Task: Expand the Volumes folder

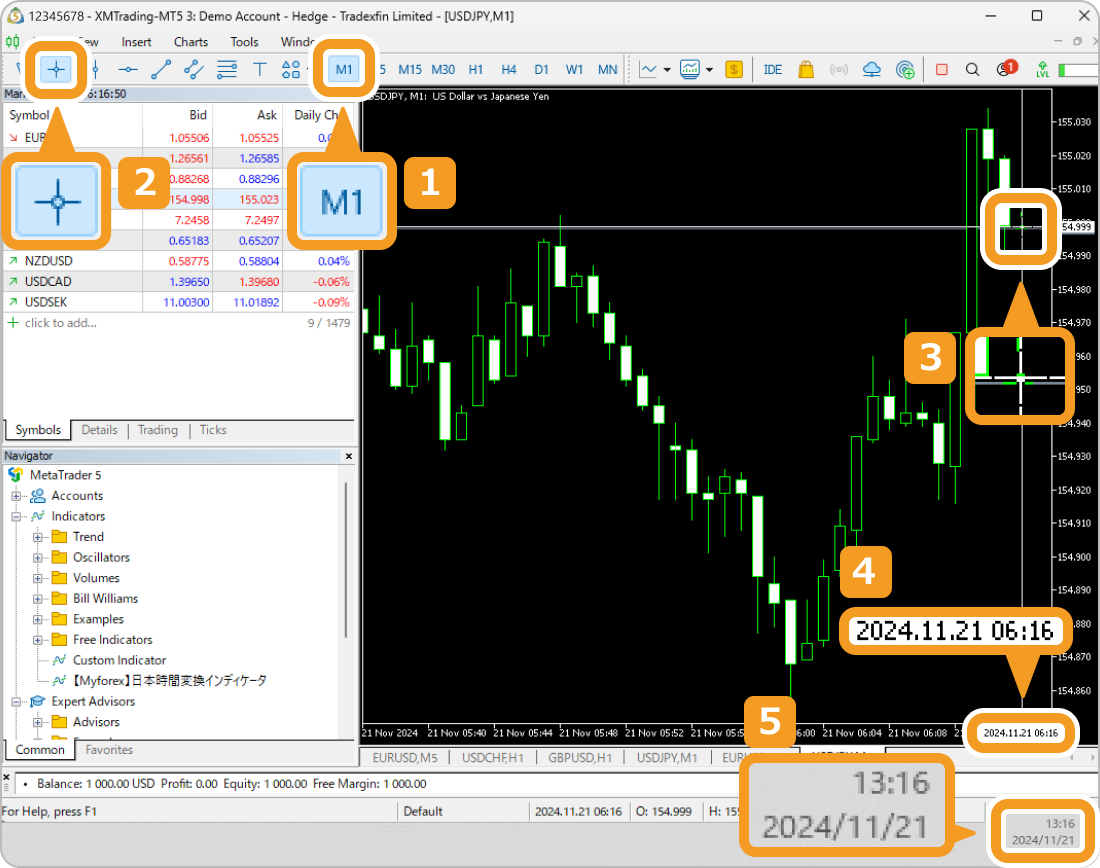Action: pos(38,578)
